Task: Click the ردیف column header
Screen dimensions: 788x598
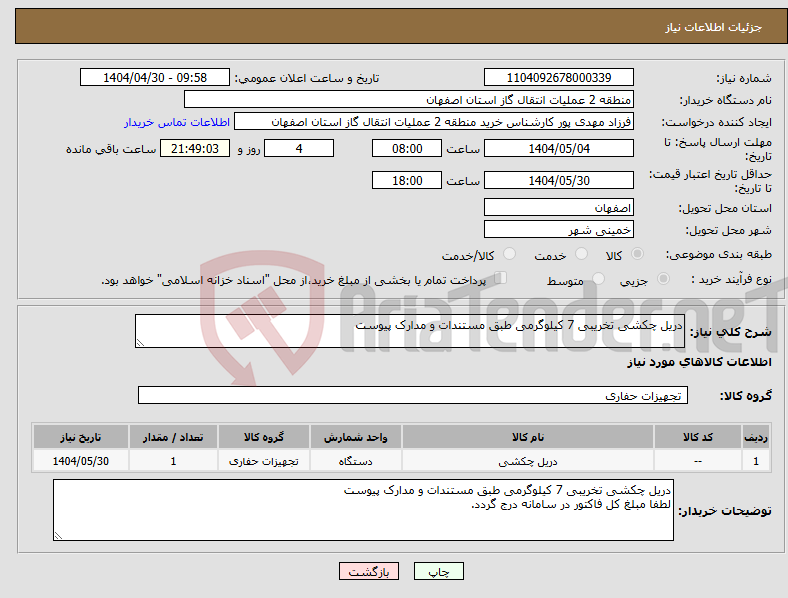Action: pyautogui.click(x=755, y=437)
